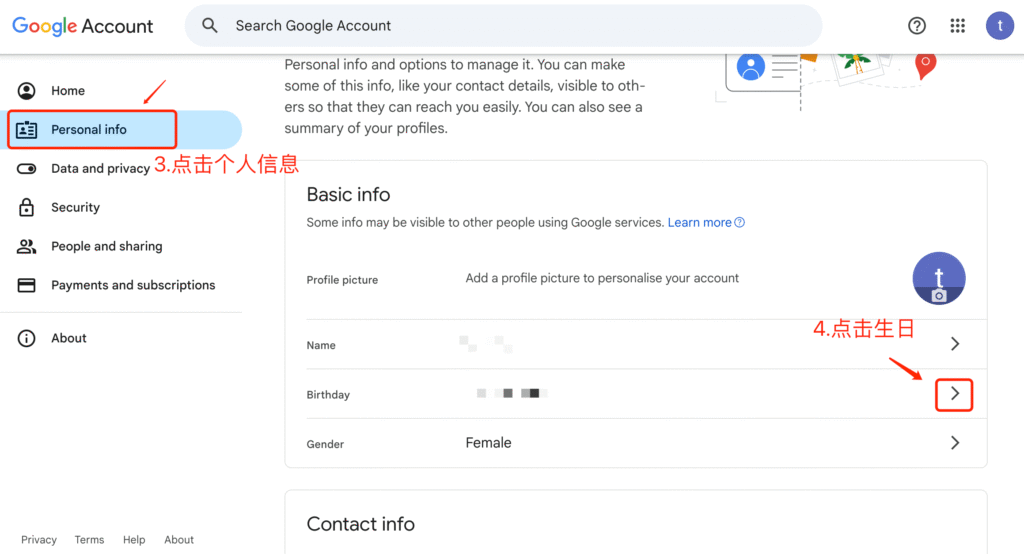Select Personal info in sidebar

pyautogui.click(x=89, y=129)
